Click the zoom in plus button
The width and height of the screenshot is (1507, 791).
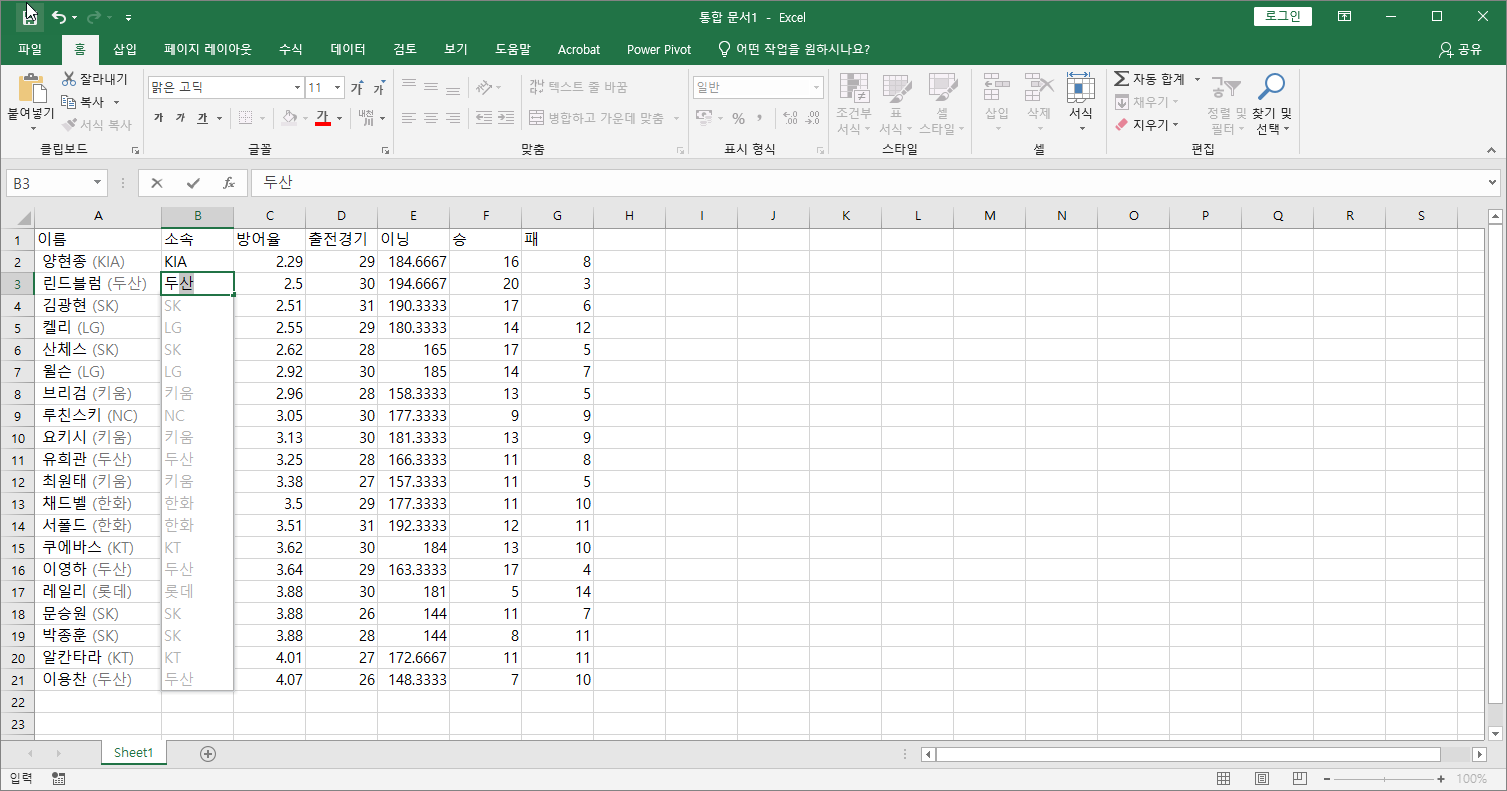1441,779
